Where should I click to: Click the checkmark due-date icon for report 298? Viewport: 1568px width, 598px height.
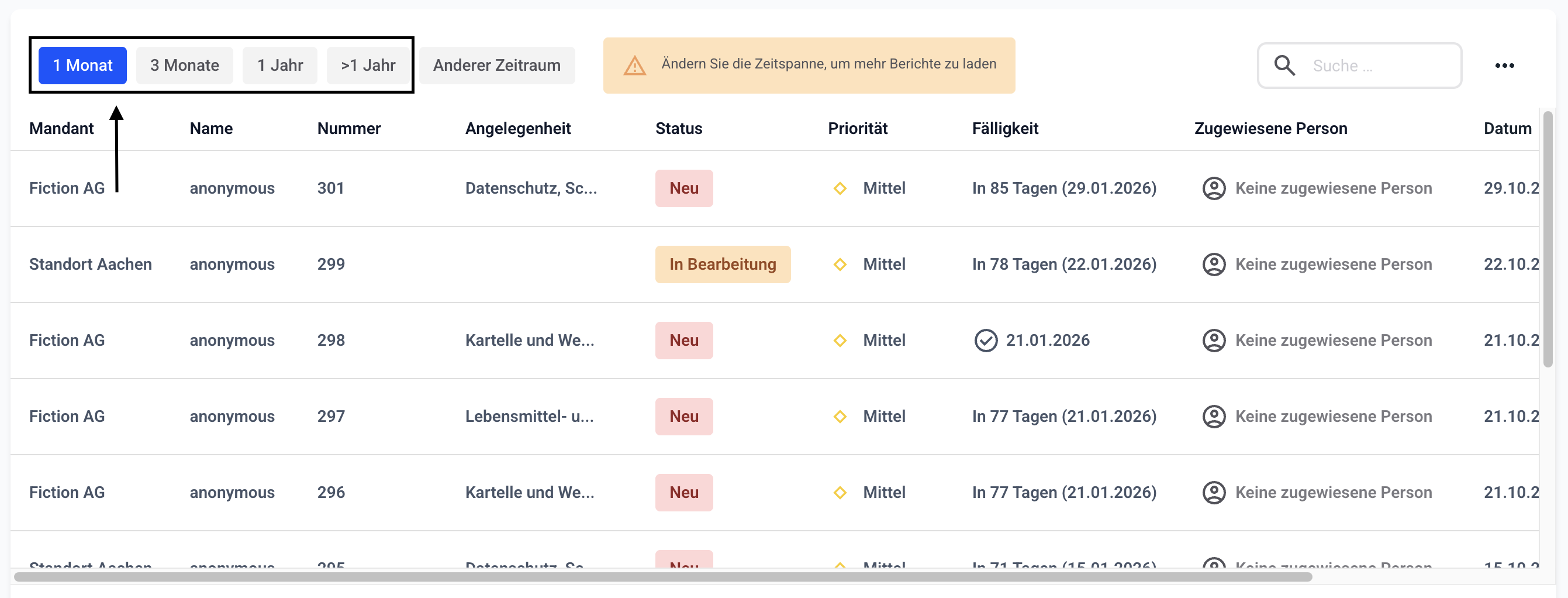coord(986,341)
